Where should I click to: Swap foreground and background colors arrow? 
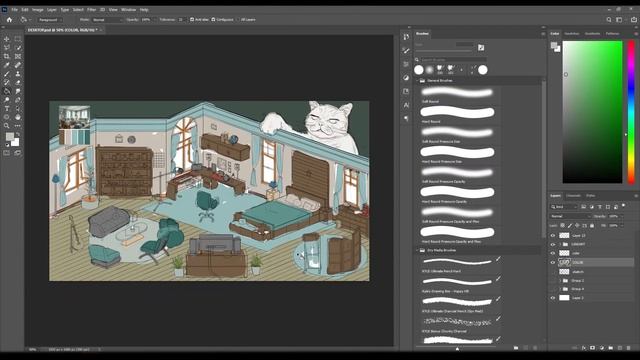pyautogui.click(x=18, y=134)
